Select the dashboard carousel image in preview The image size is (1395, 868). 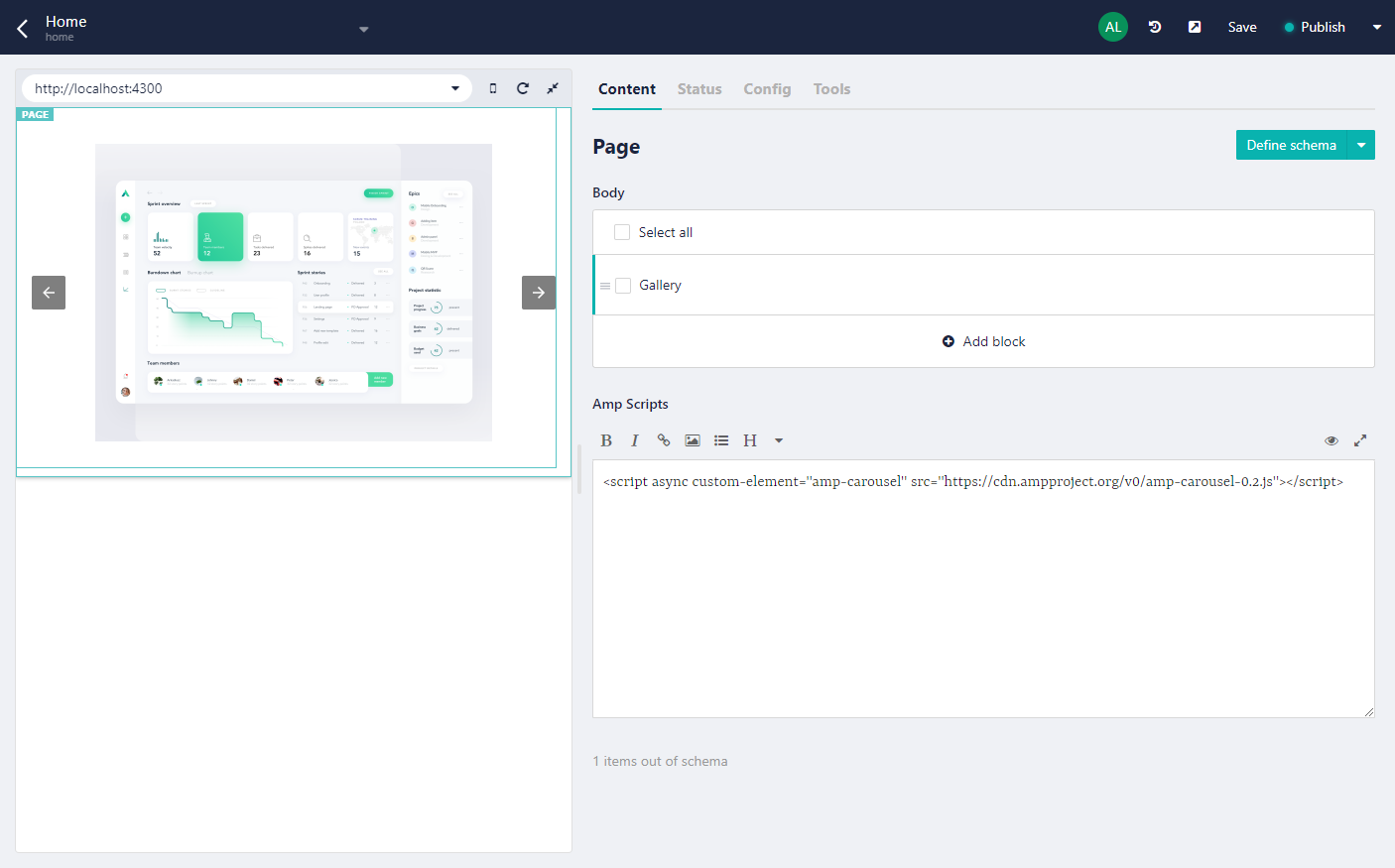pyautogui.click(x=294, y=293)
